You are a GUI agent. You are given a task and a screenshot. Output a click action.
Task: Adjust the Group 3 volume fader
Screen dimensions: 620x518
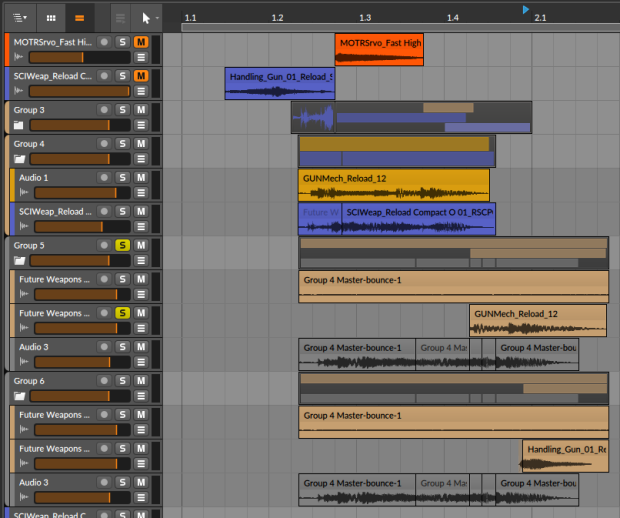[x=80, y=125]
